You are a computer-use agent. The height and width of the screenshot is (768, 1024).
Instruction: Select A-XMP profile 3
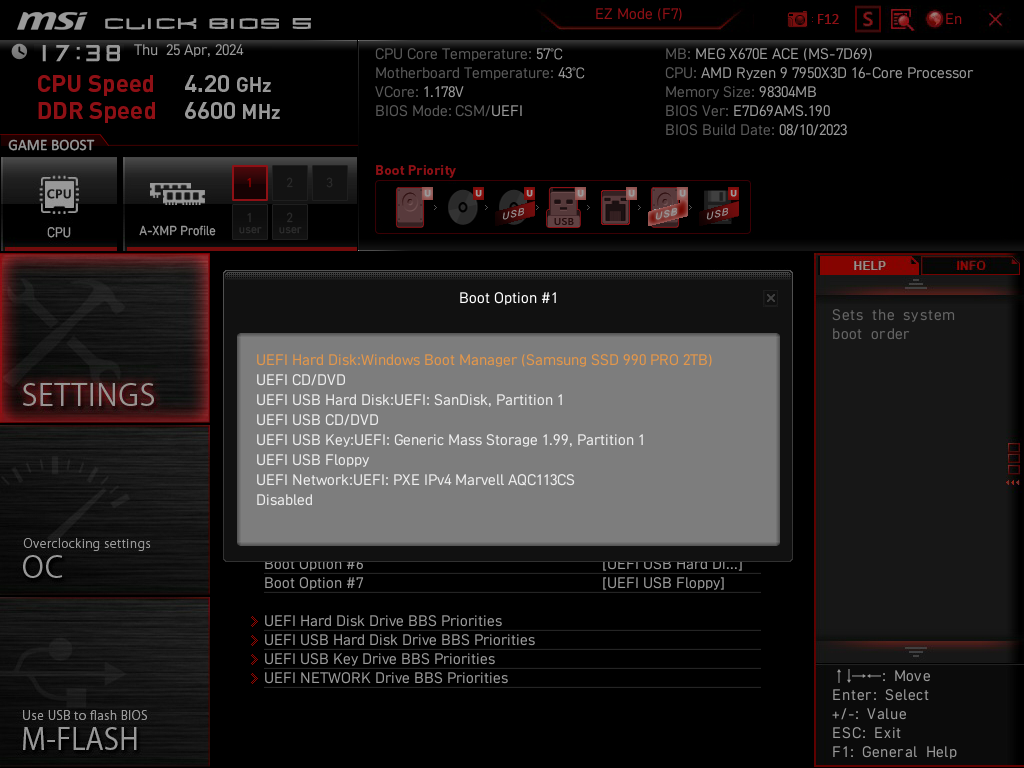pos(329,183)
